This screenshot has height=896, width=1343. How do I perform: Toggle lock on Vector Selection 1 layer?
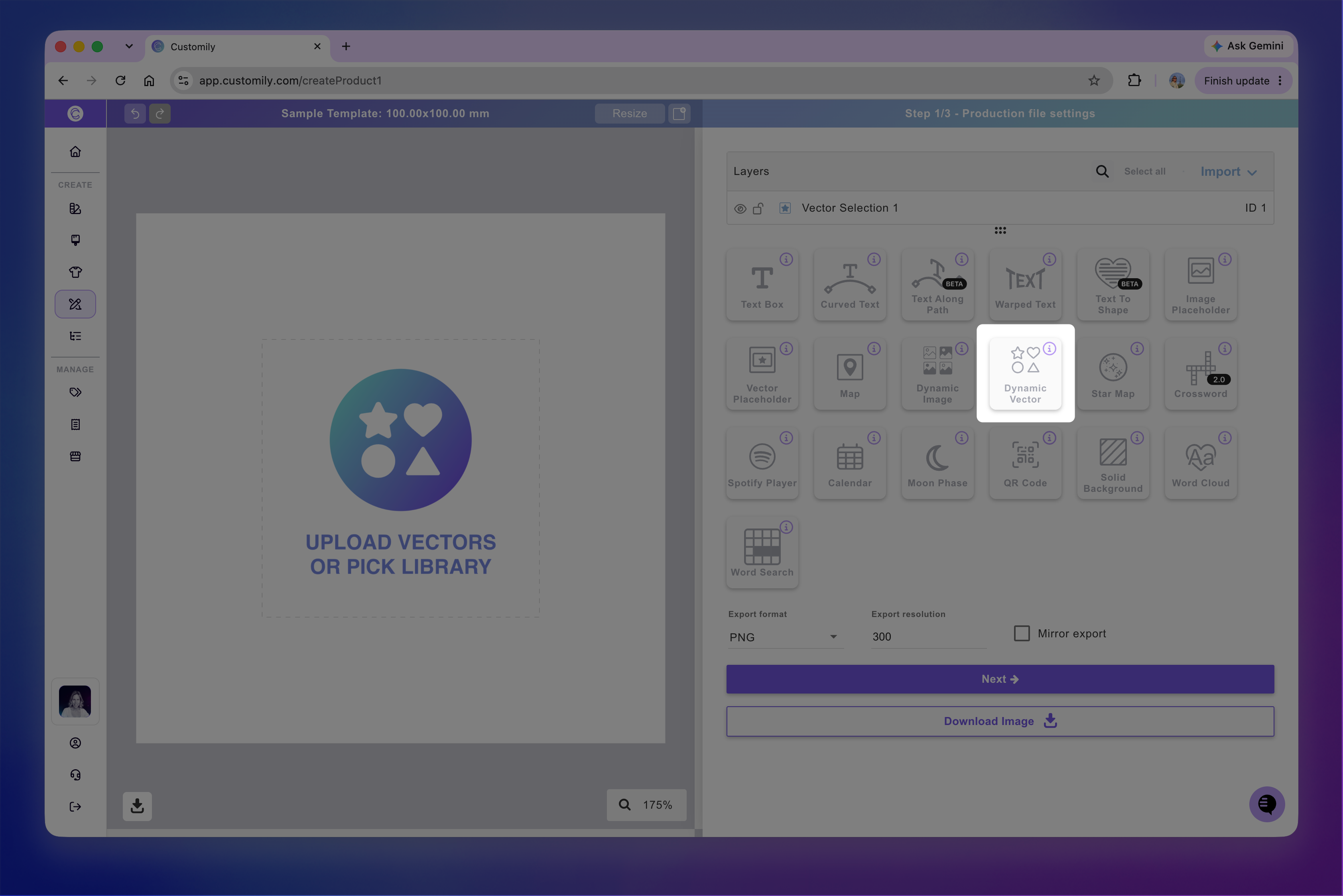[x=758, y=208]
